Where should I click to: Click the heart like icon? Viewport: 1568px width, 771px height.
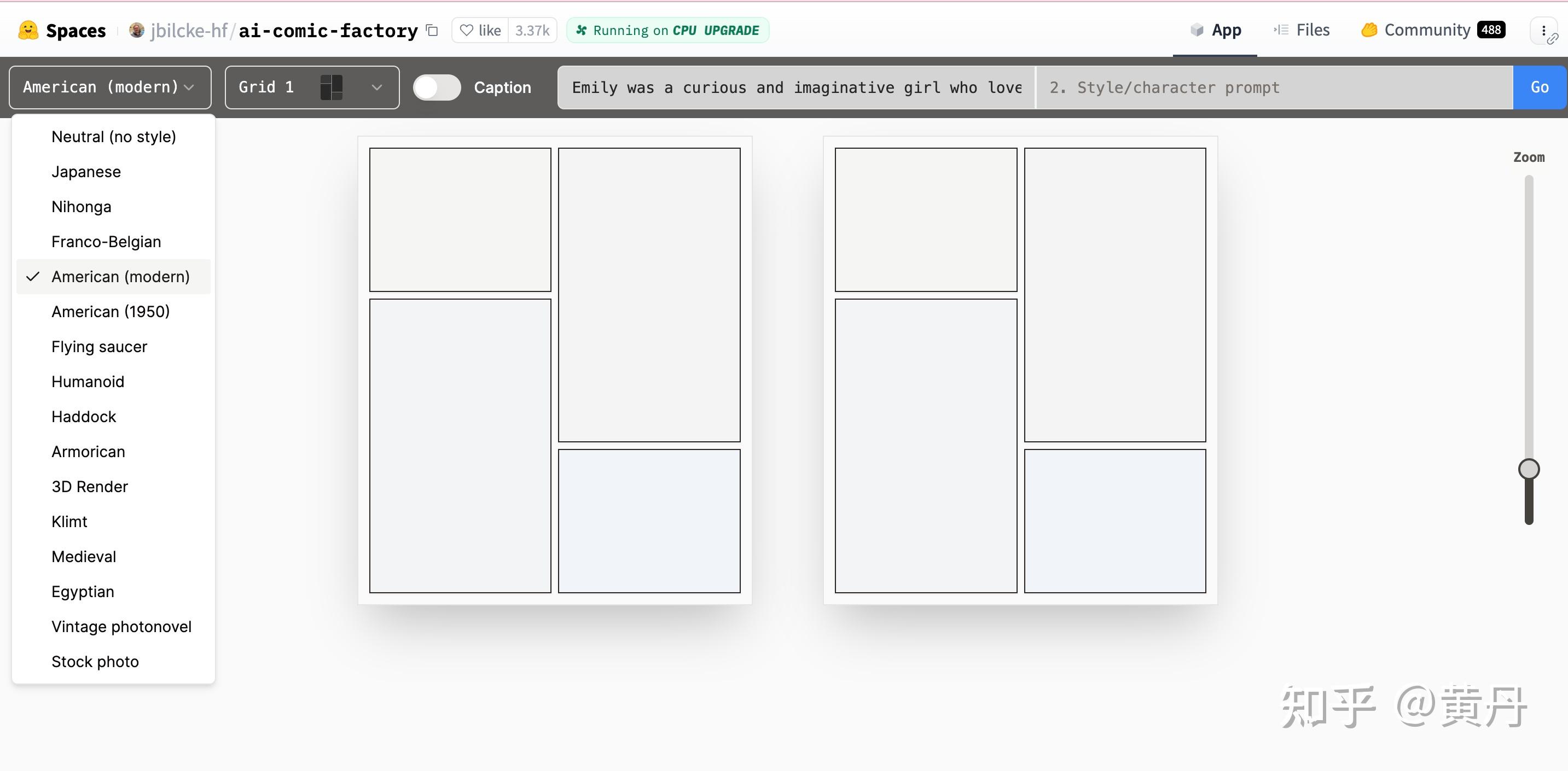466,31
